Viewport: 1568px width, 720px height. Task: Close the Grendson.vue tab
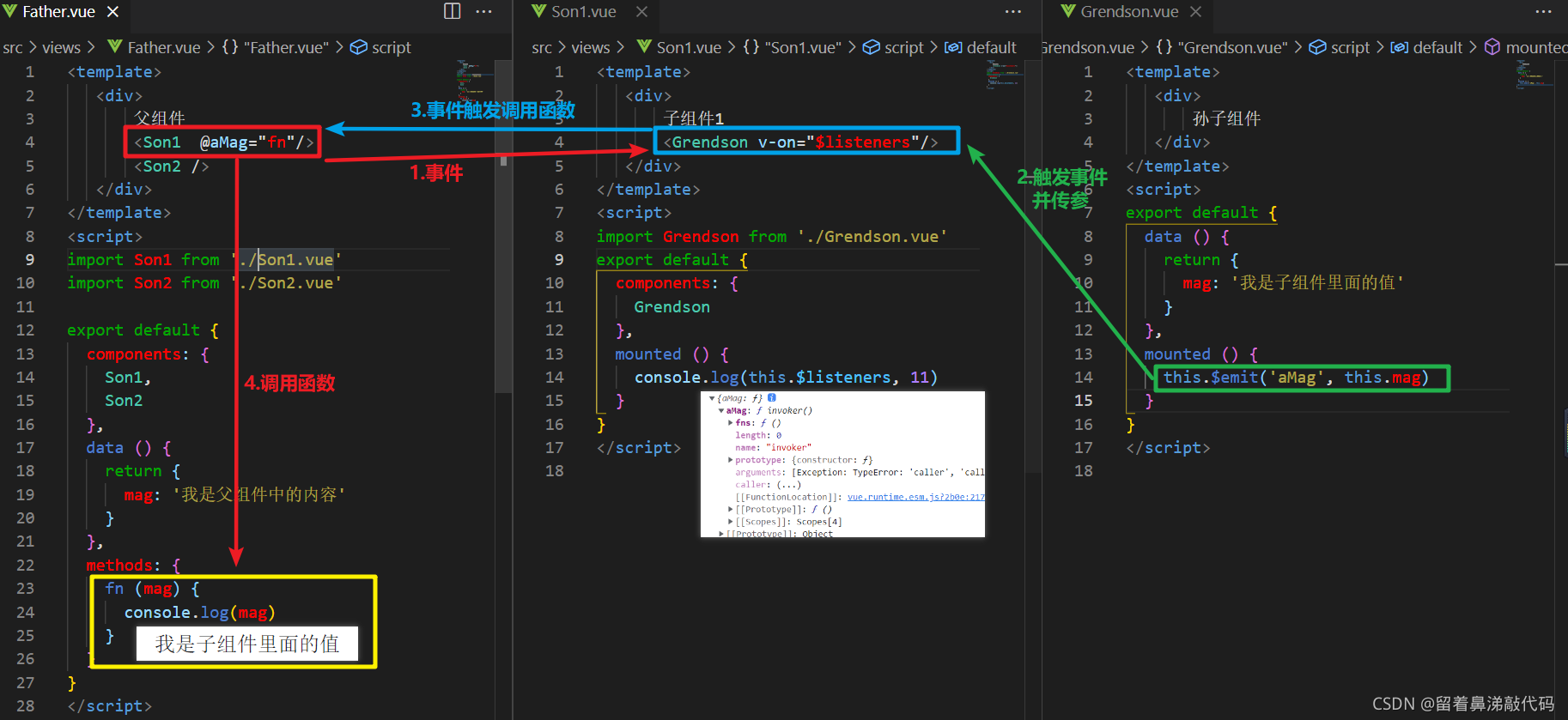click(1195, 12)
